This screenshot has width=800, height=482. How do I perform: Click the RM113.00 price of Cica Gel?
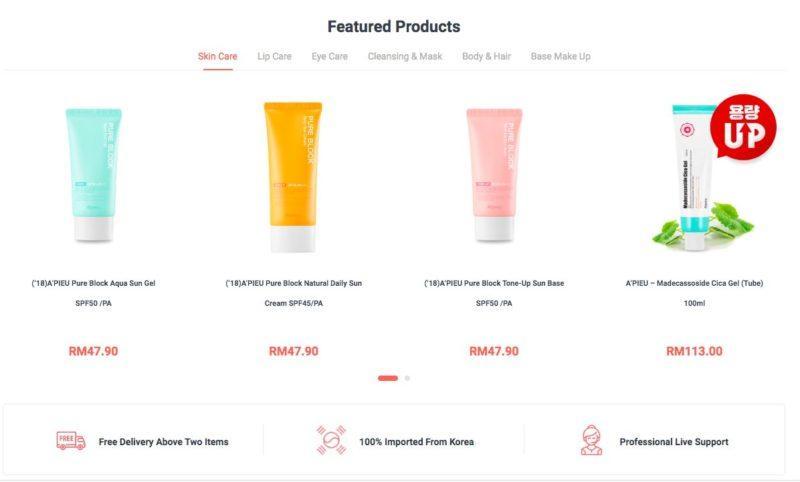click(694, 351)
